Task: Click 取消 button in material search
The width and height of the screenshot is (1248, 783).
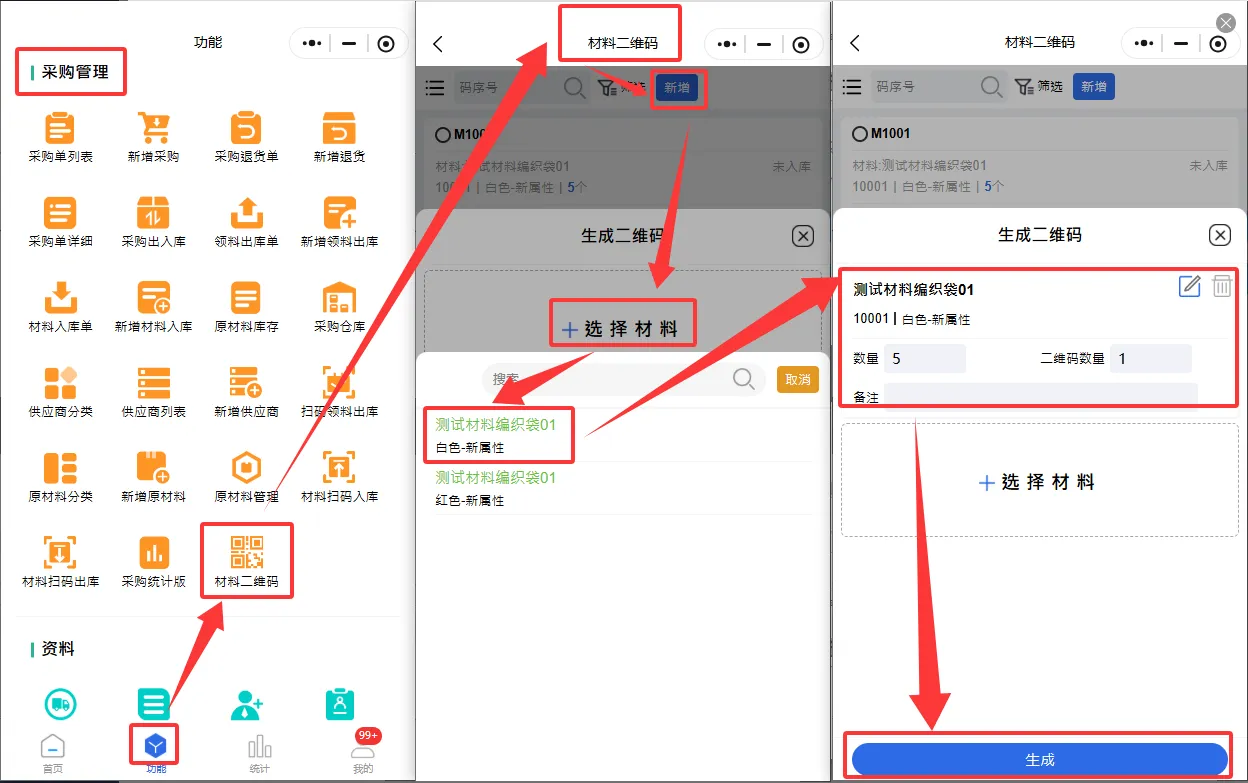Action: click(x=797, y=380)
